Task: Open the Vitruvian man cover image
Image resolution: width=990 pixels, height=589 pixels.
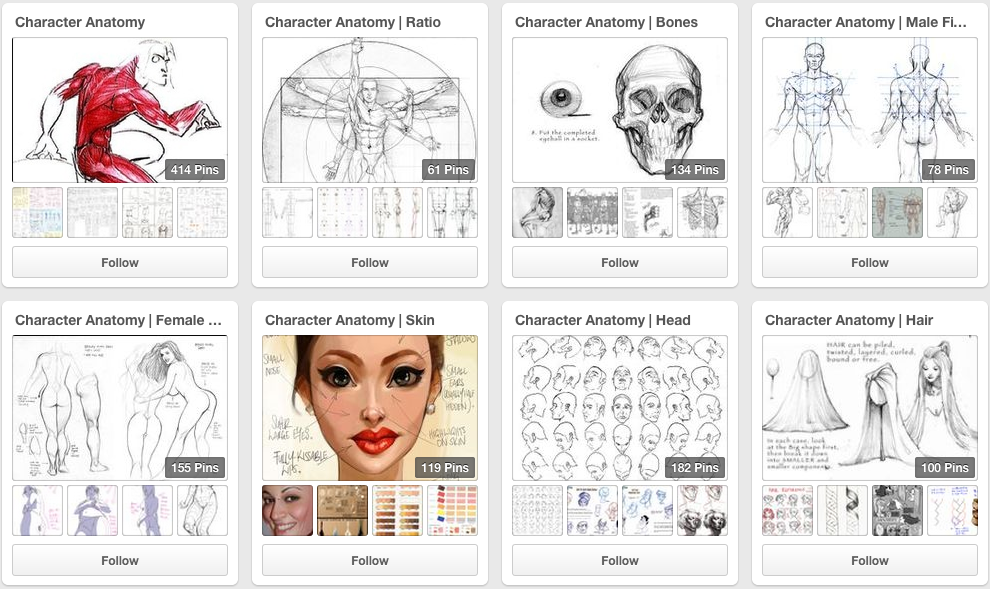Action: click(x=370, y=110)
